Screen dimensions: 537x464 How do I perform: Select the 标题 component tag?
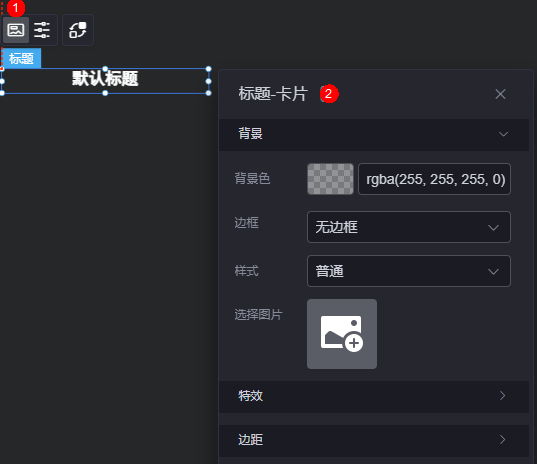point(22,59)
